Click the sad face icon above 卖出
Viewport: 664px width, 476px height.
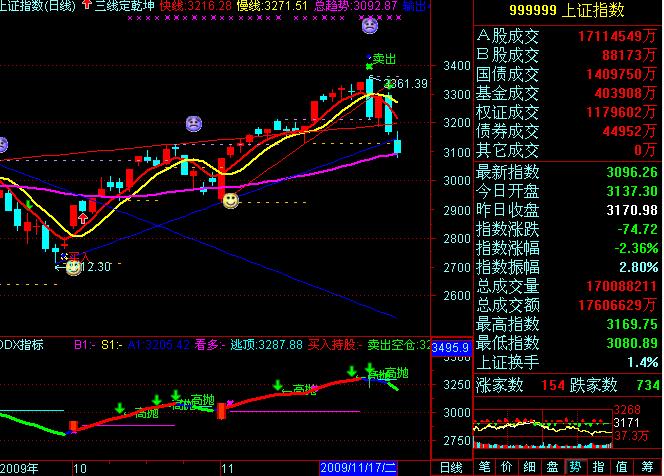(x=370, y=26)
